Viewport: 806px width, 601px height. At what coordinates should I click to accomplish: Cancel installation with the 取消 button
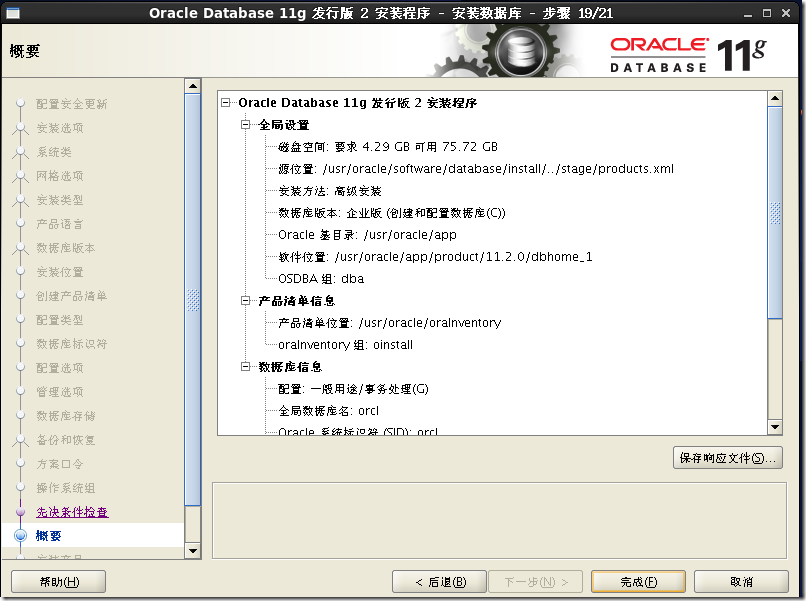[x=741, y=582]
